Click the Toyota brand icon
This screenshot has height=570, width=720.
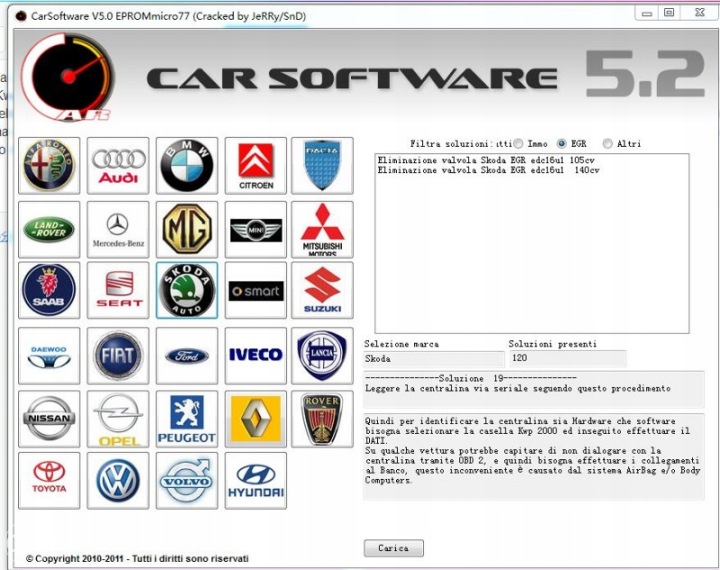tap(49, 481)
